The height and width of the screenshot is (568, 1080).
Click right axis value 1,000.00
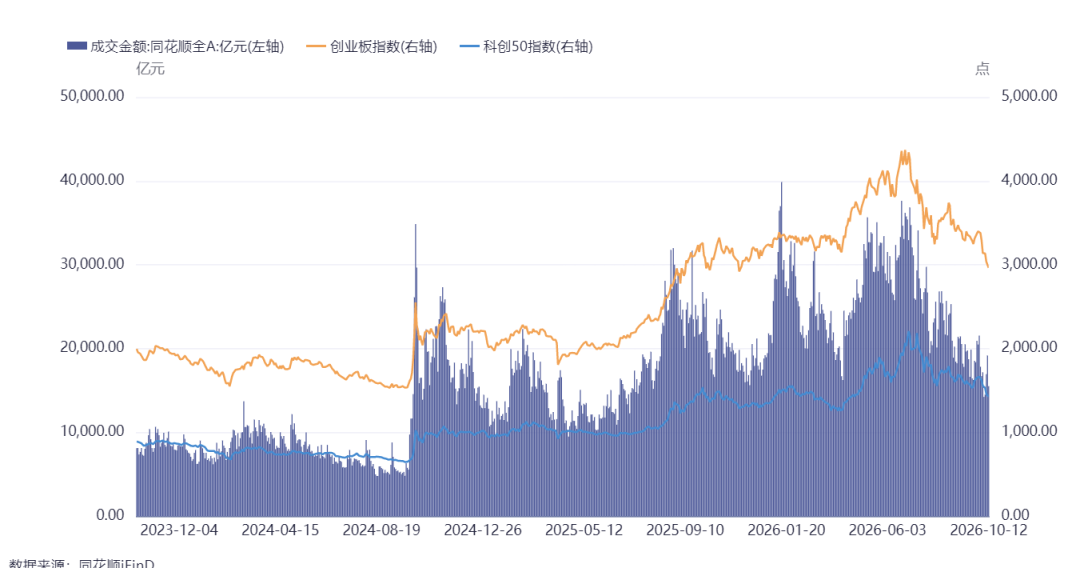pos(1029,431)
